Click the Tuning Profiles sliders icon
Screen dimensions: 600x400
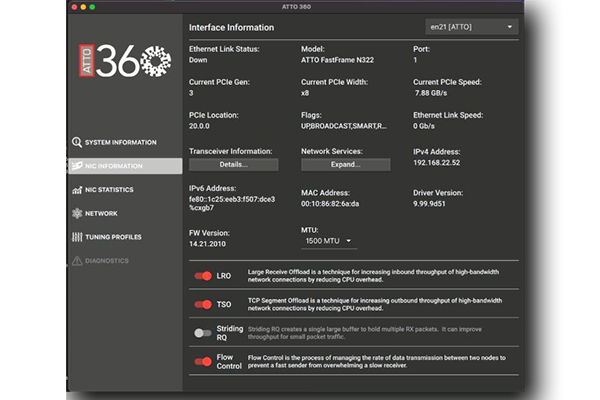pyautogui.click(x=77, y=238)
